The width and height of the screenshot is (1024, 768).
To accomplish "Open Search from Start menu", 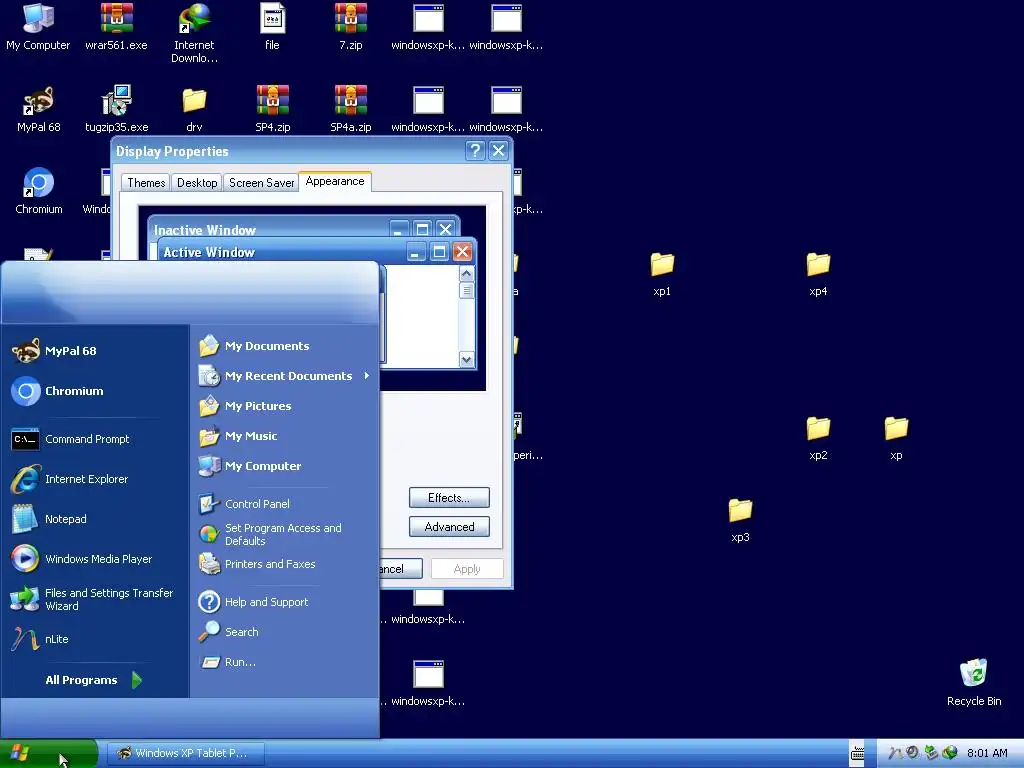I will coord(285,632).
